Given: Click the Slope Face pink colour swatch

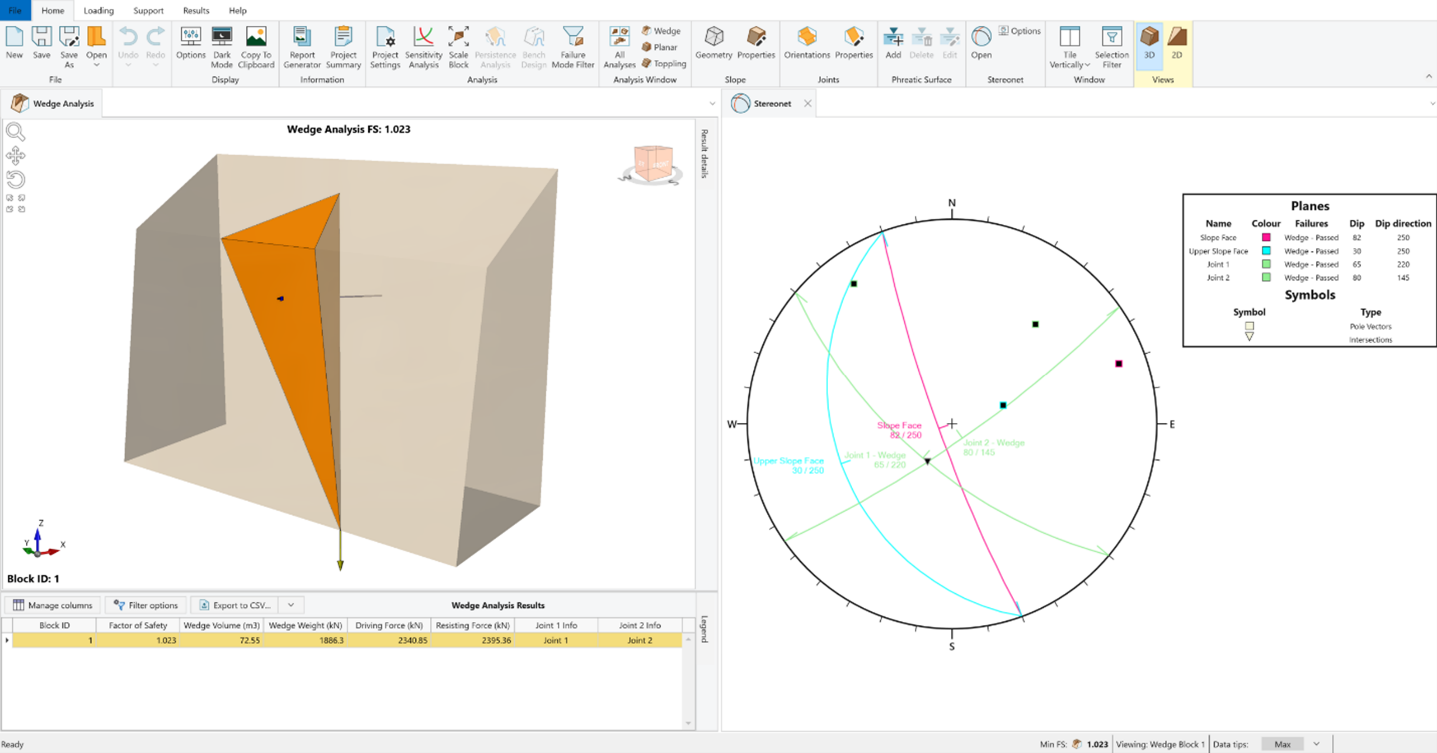Looking at the screenshot, I should coord(1266,238).
